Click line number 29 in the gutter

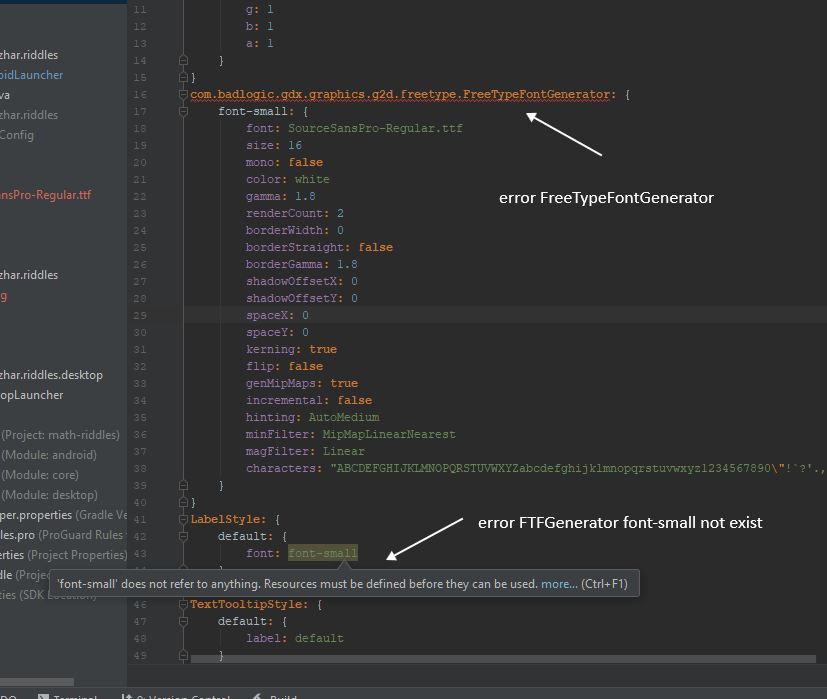pos(140,315)
